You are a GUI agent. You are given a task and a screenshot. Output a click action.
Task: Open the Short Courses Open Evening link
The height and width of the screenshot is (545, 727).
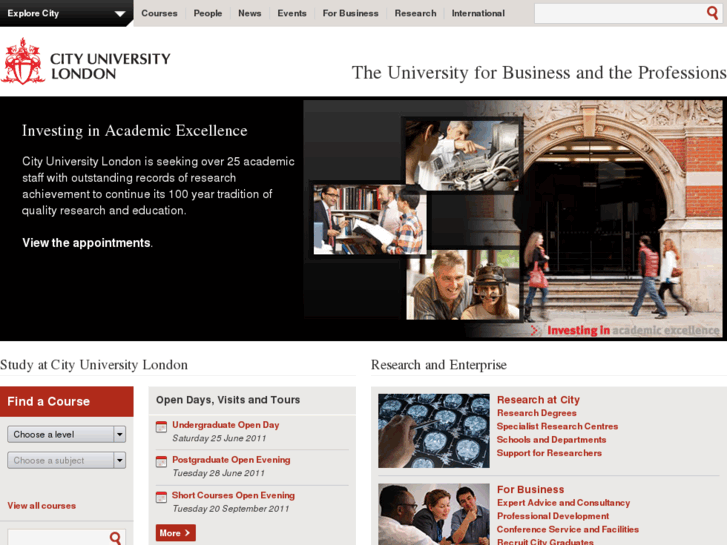(x=233, y=495)
